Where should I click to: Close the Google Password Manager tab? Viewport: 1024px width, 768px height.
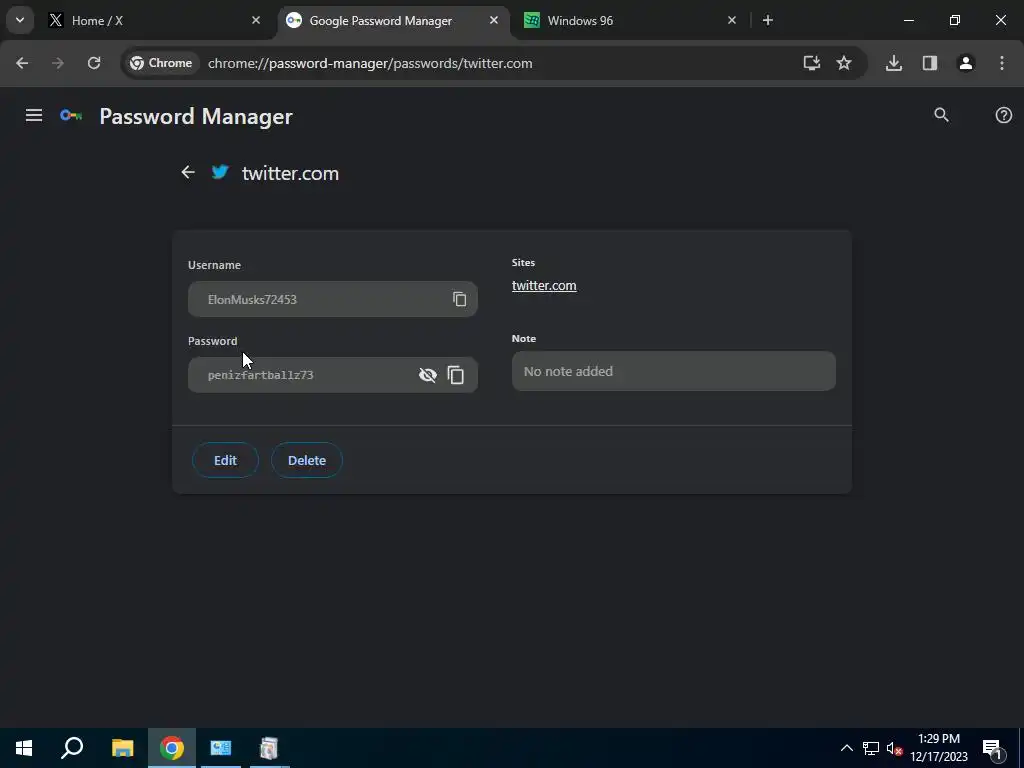pyautogui.click(x=494, y=20)
